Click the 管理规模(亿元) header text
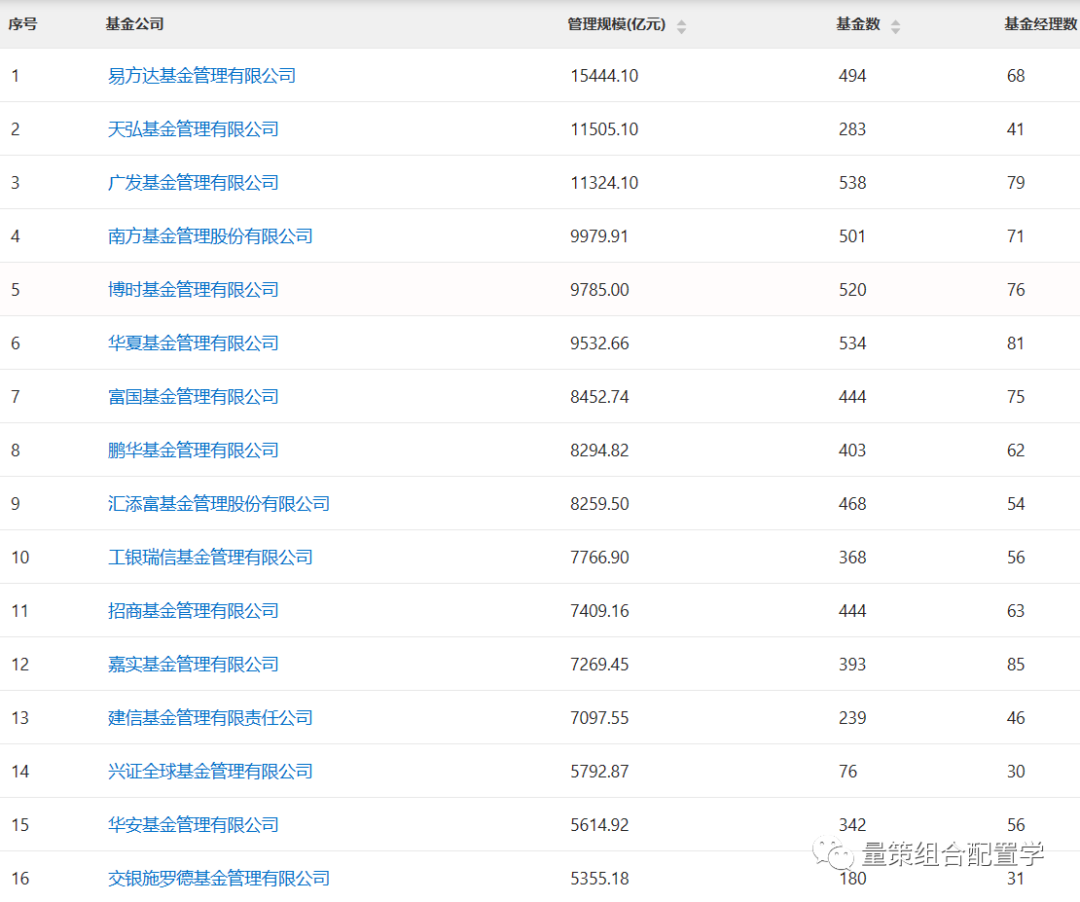This screenshot has height=902, width=1080. [616, 24]
